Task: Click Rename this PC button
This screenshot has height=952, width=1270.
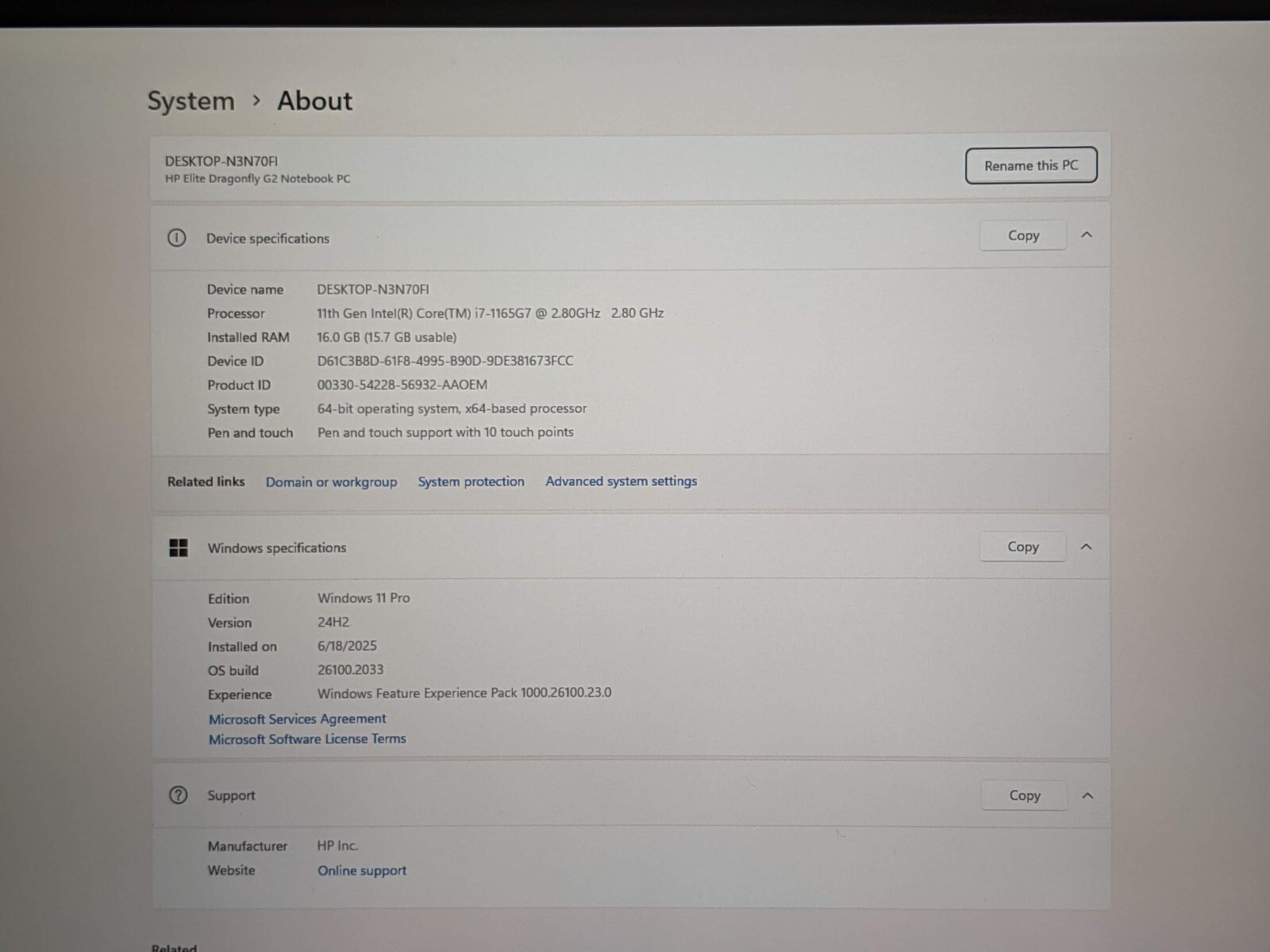Action: click(x=1031, y=165)
